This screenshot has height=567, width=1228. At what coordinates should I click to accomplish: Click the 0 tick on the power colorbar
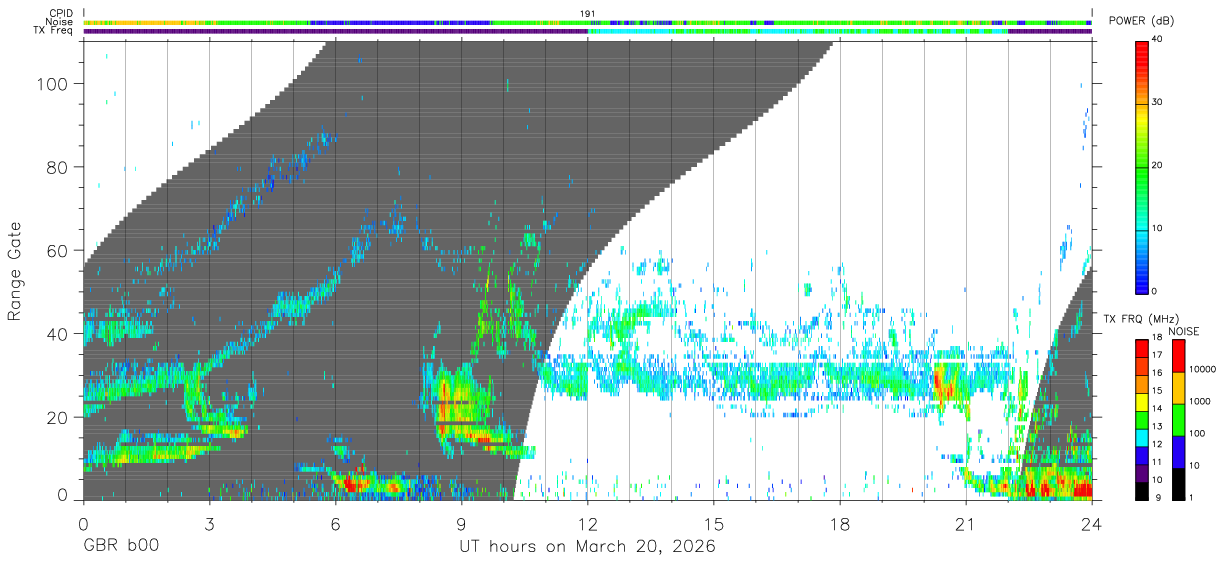click(1155, 291)
